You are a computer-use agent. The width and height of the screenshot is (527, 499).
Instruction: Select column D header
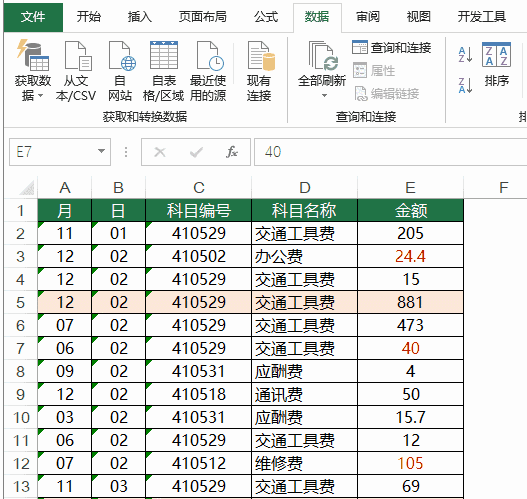pyautogui.click(x=305, y=188)
